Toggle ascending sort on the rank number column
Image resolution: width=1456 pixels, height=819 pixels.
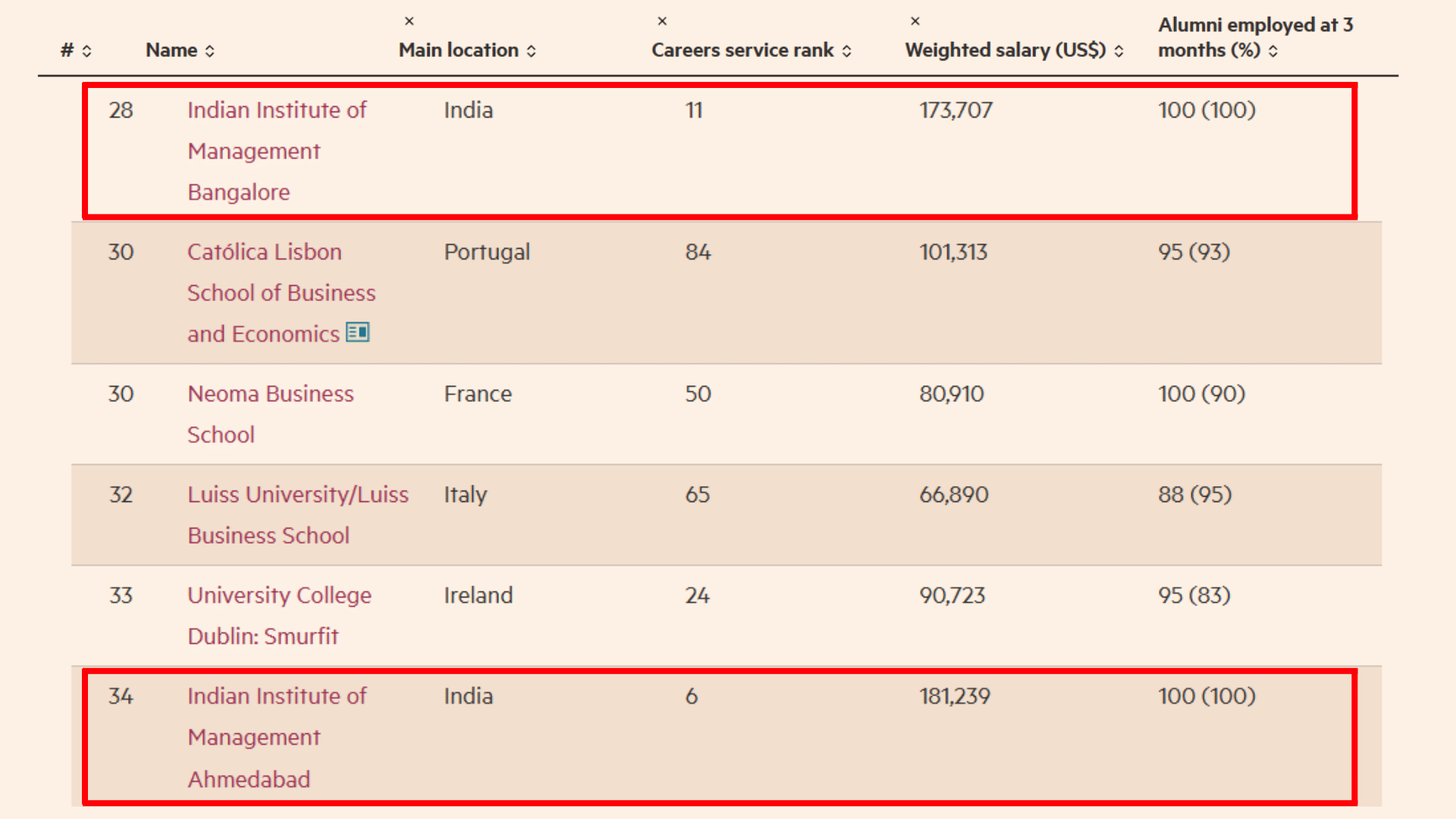[89, 51]
